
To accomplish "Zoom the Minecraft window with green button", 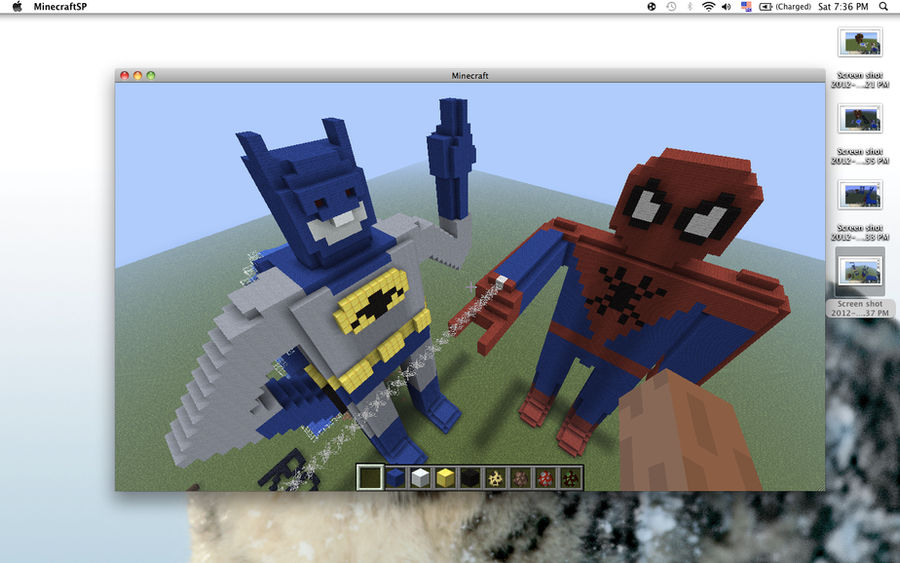I will click(150, 75).
